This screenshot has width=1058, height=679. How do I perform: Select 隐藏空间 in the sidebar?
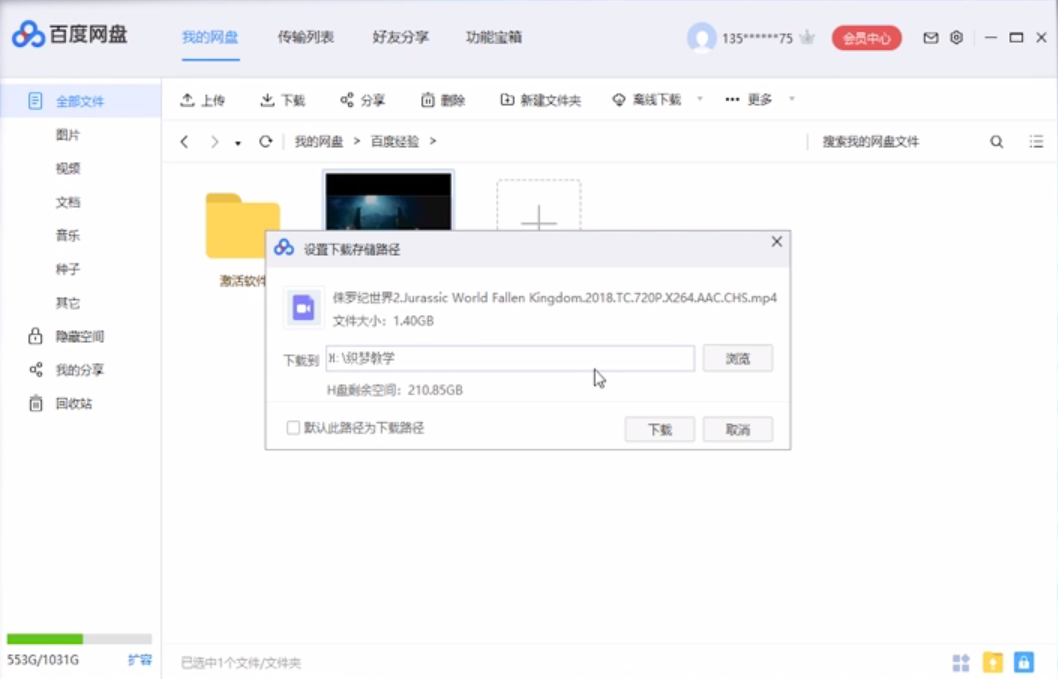pos(79,337)
